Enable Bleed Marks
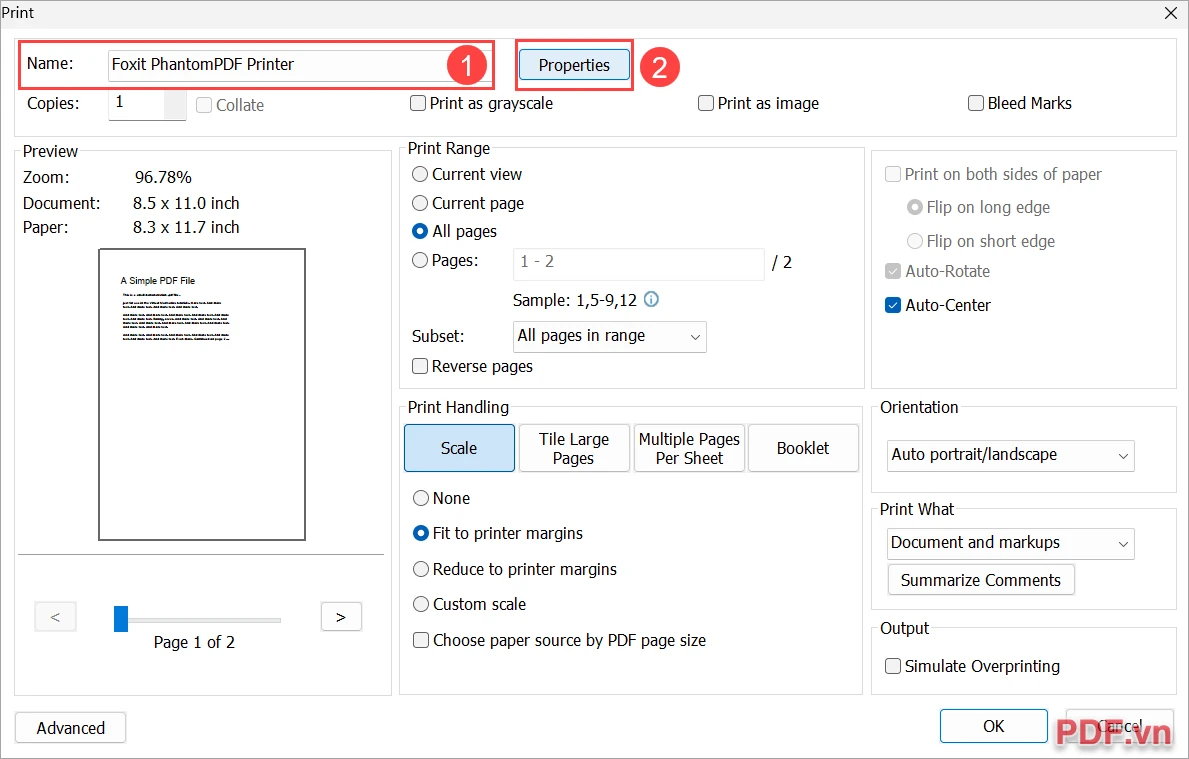The width and height of the screenshot is (1189, 759). point(1020,103)
